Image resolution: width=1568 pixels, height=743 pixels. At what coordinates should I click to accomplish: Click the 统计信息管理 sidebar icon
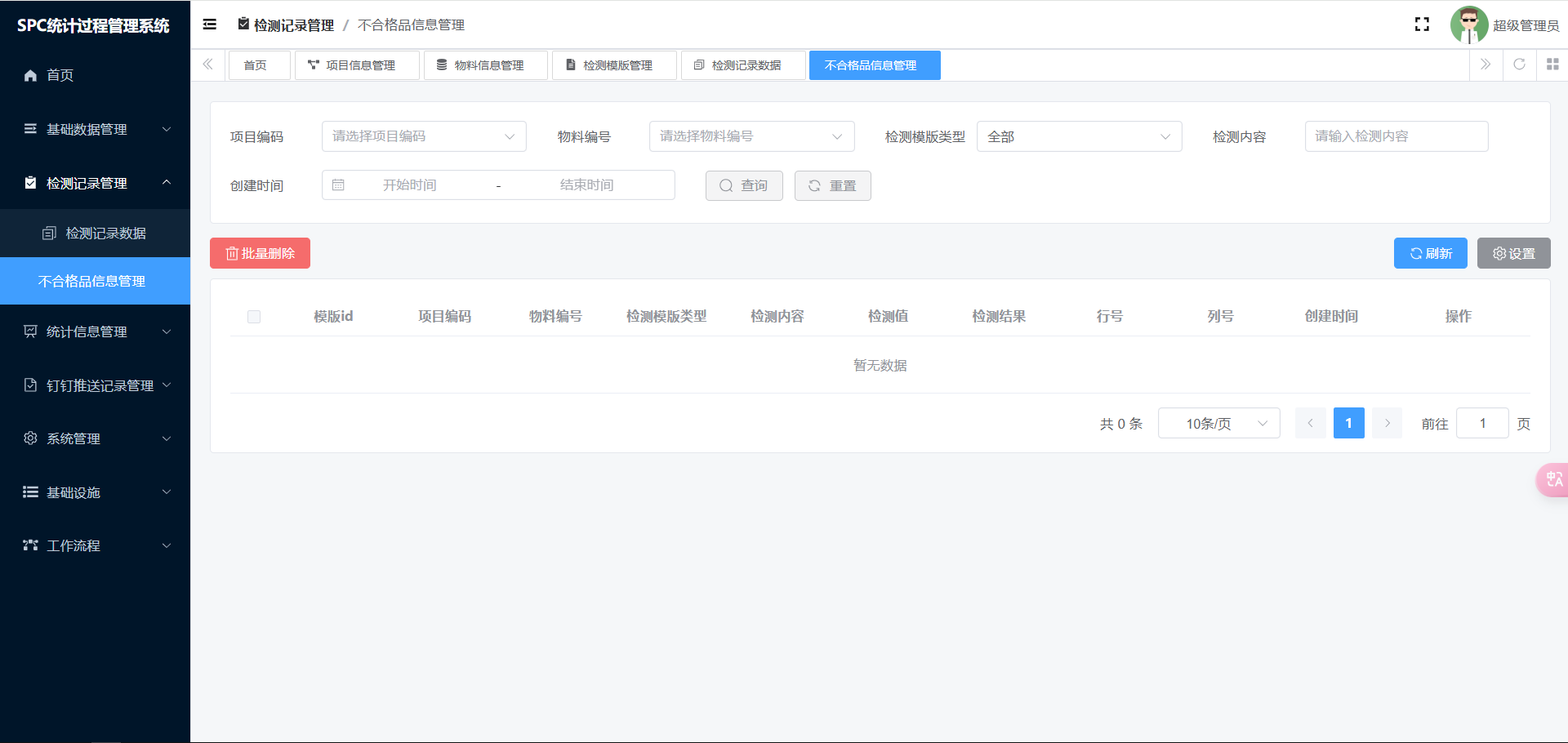(x=30, y=331)
